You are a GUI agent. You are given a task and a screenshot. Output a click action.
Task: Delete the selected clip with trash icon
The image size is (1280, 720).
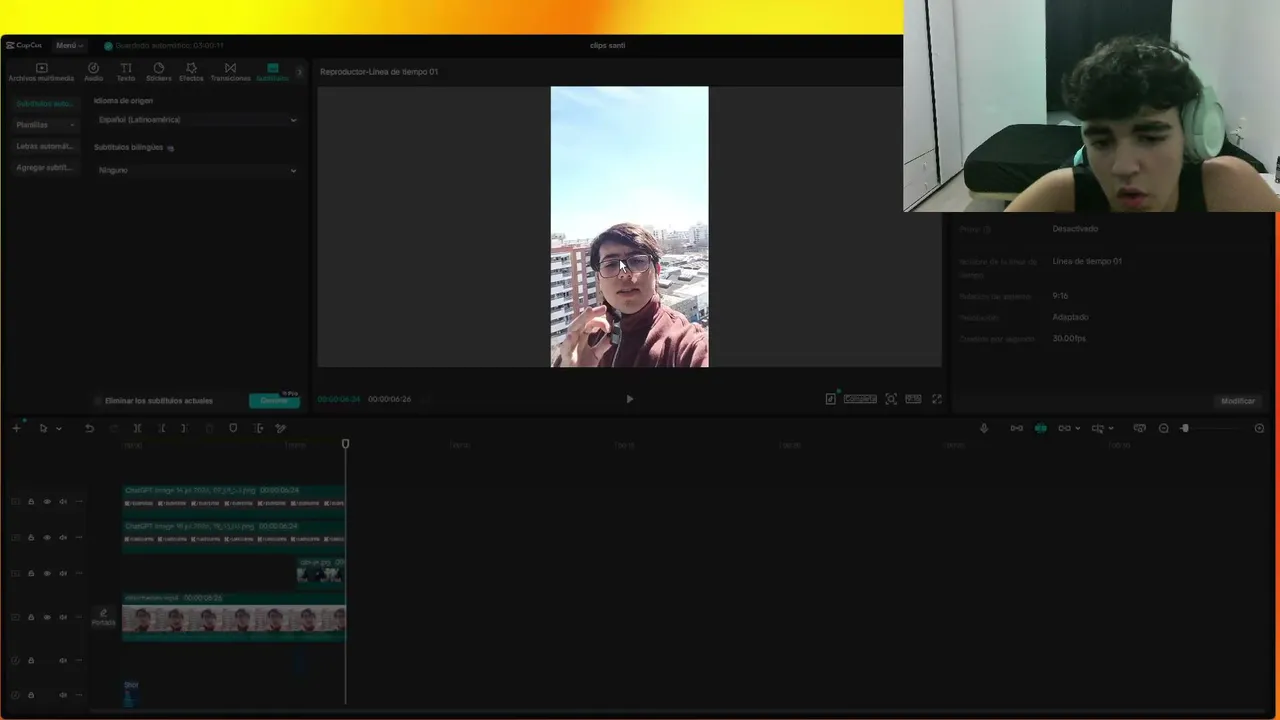coord(209,428)
